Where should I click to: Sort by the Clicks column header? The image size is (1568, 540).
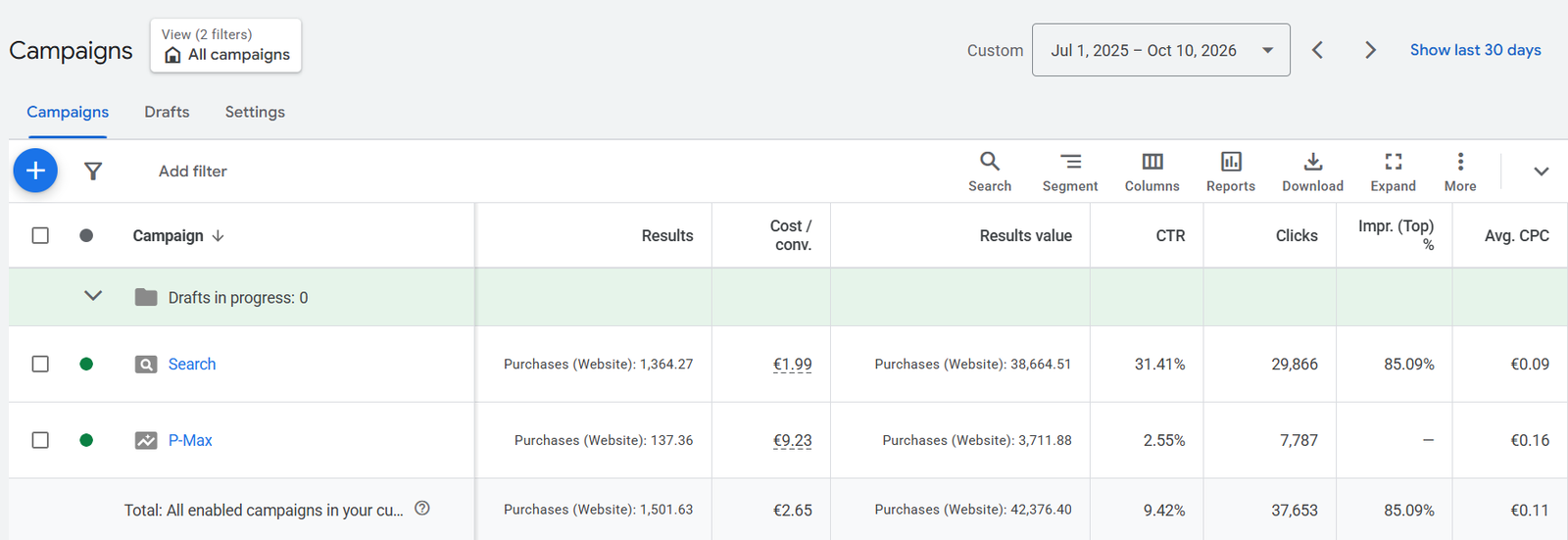tap(1297, 236)
